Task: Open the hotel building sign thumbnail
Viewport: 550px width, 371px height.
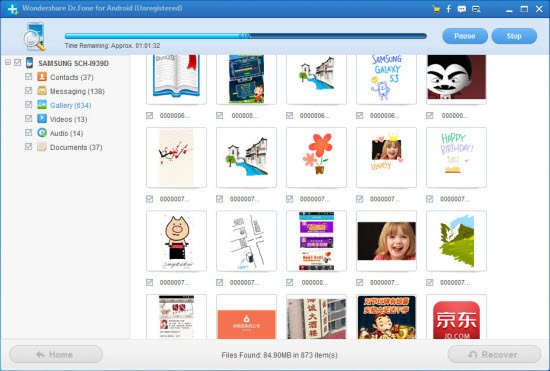Action: 316,317
